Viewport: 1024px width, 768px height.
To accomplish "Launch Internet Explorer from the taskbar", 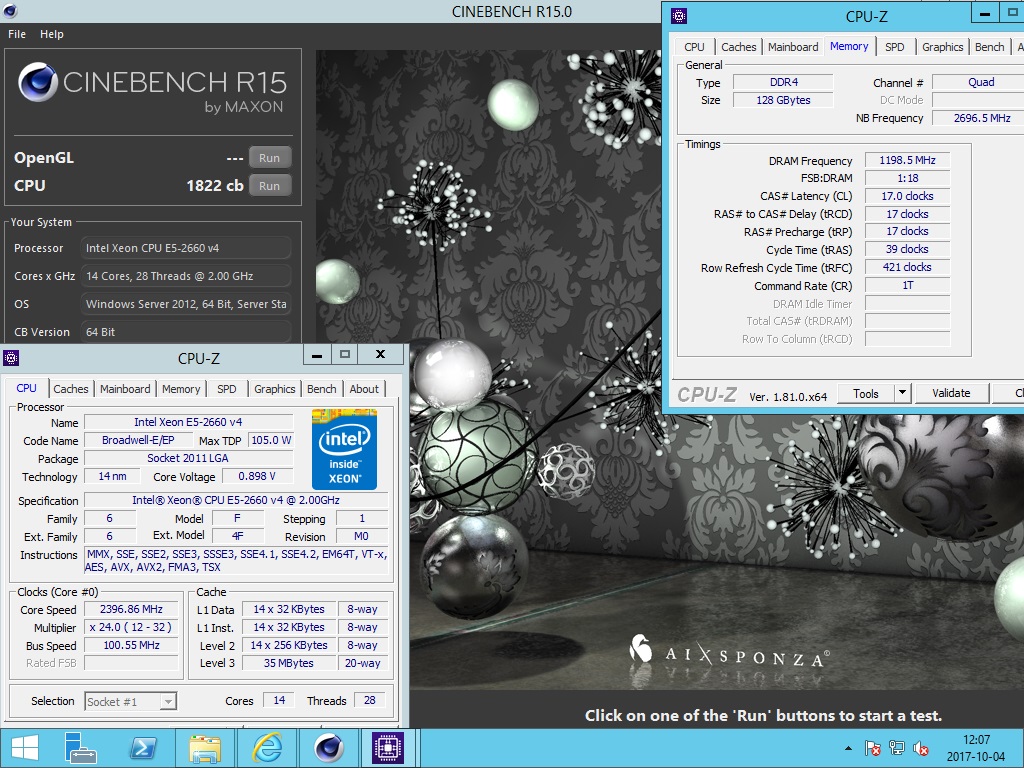I will click(x=267, y=748).
